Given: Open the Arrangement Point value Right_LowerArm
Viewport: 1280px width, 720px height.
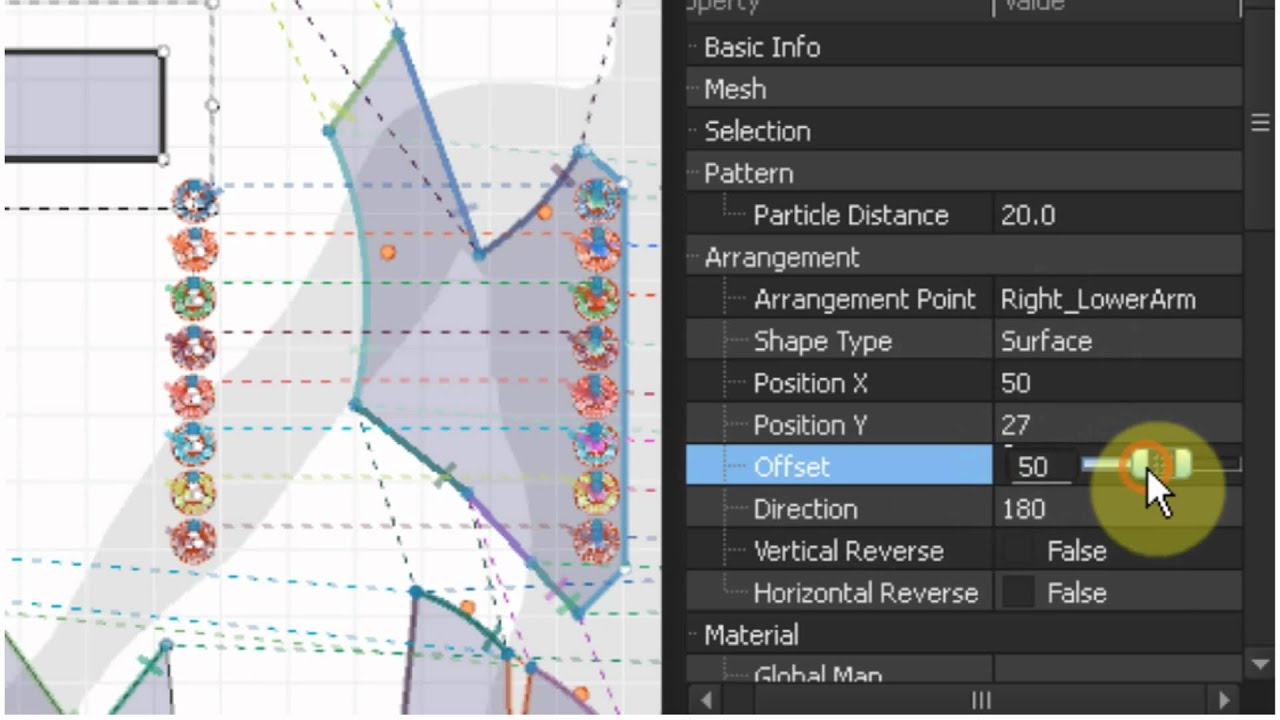Looking at the screenshot, I should (1117, 299).
